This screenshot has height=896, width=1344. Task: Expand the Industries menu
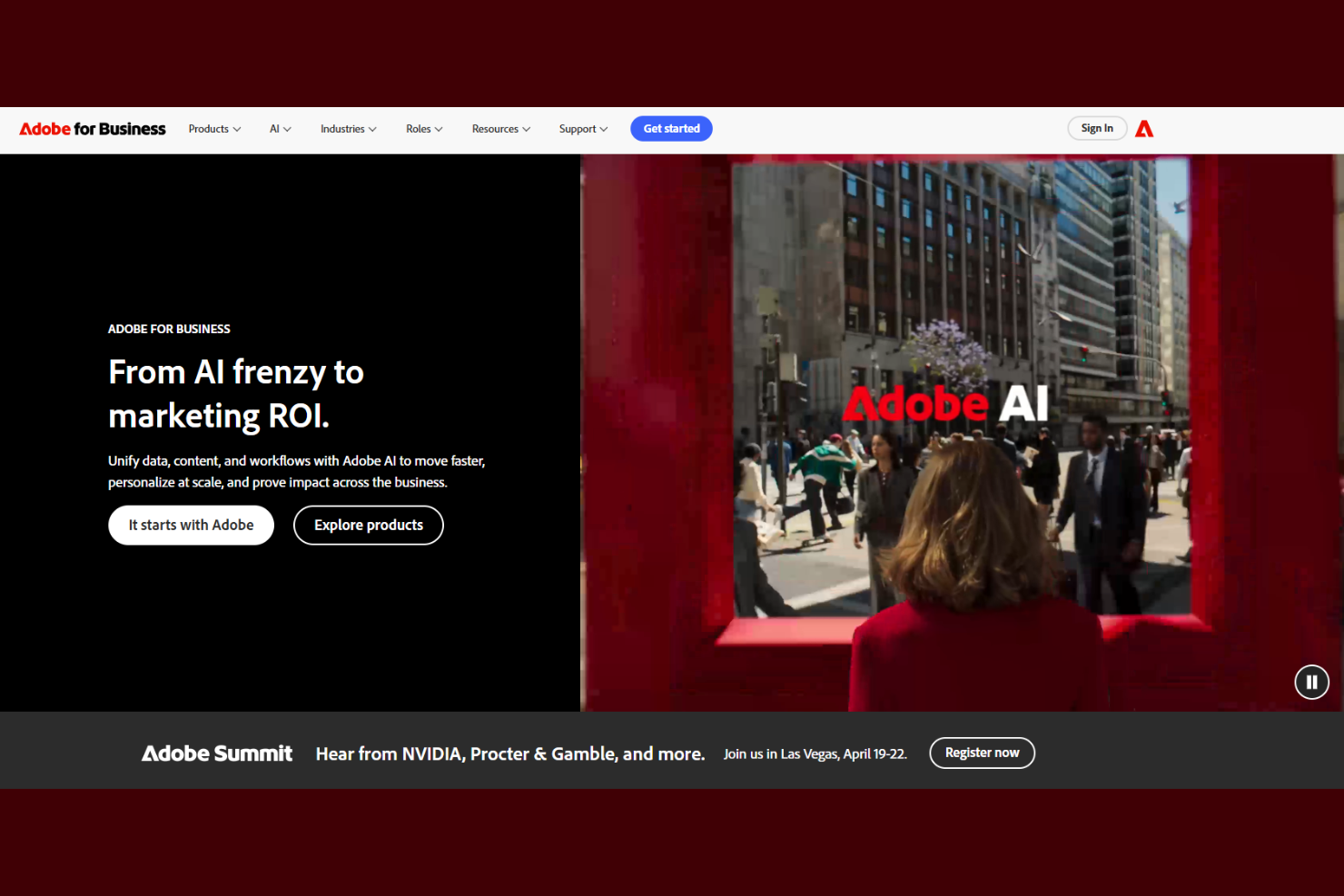pos(348,129)
